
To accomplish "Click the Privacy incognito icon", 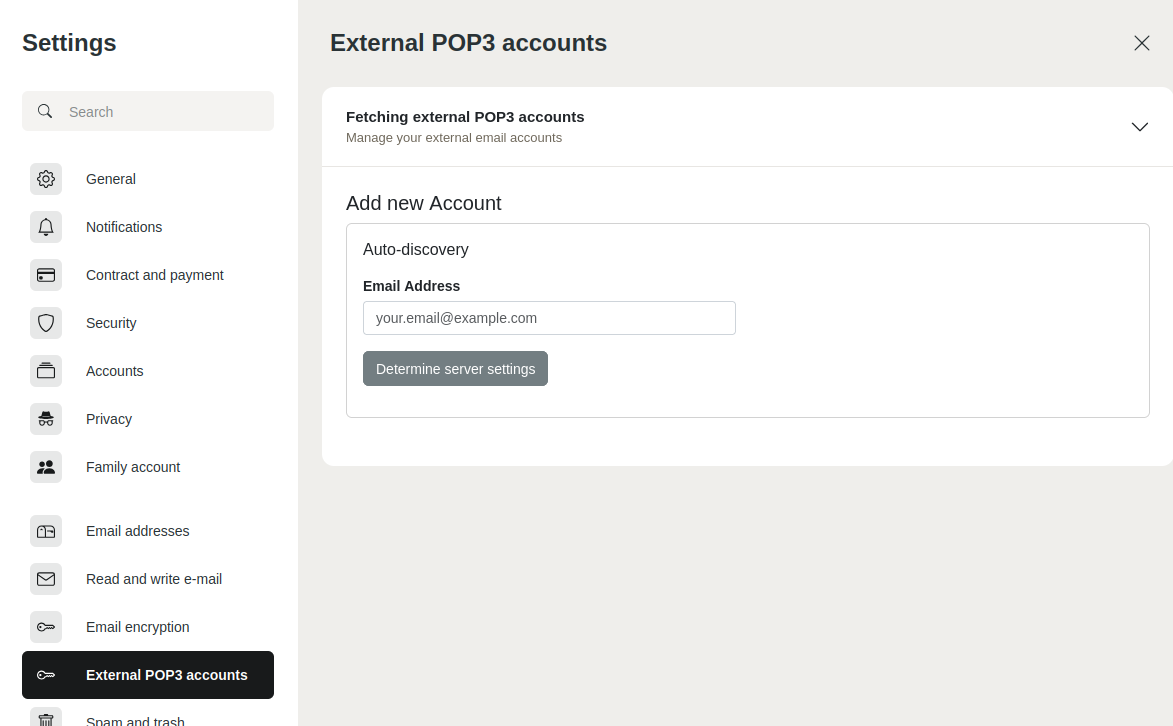I will 46,419.
